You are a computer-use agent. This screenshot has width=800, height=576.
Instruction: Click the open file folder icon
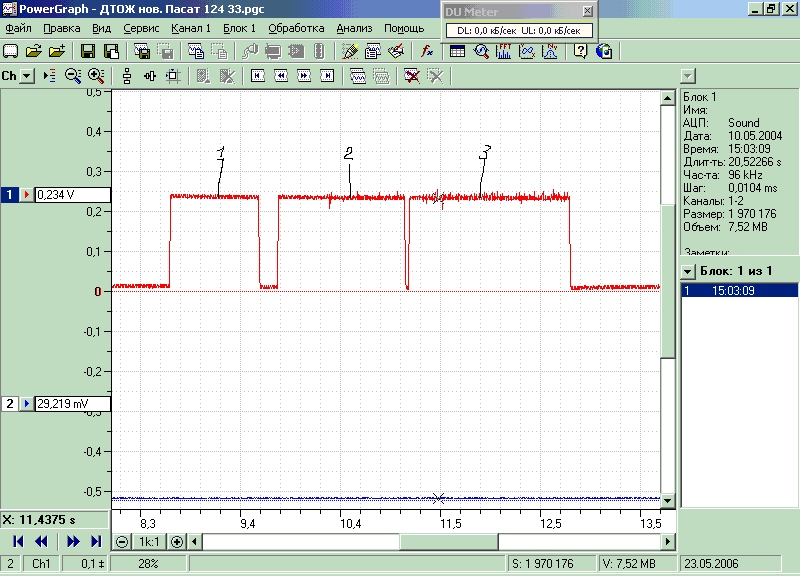pyautogui.click(x=34, y=51)
